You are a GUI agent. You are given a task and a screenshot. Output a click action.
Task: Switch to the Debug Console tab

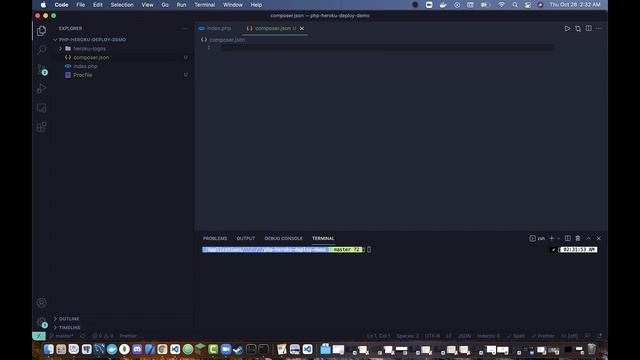click(283, 238)
